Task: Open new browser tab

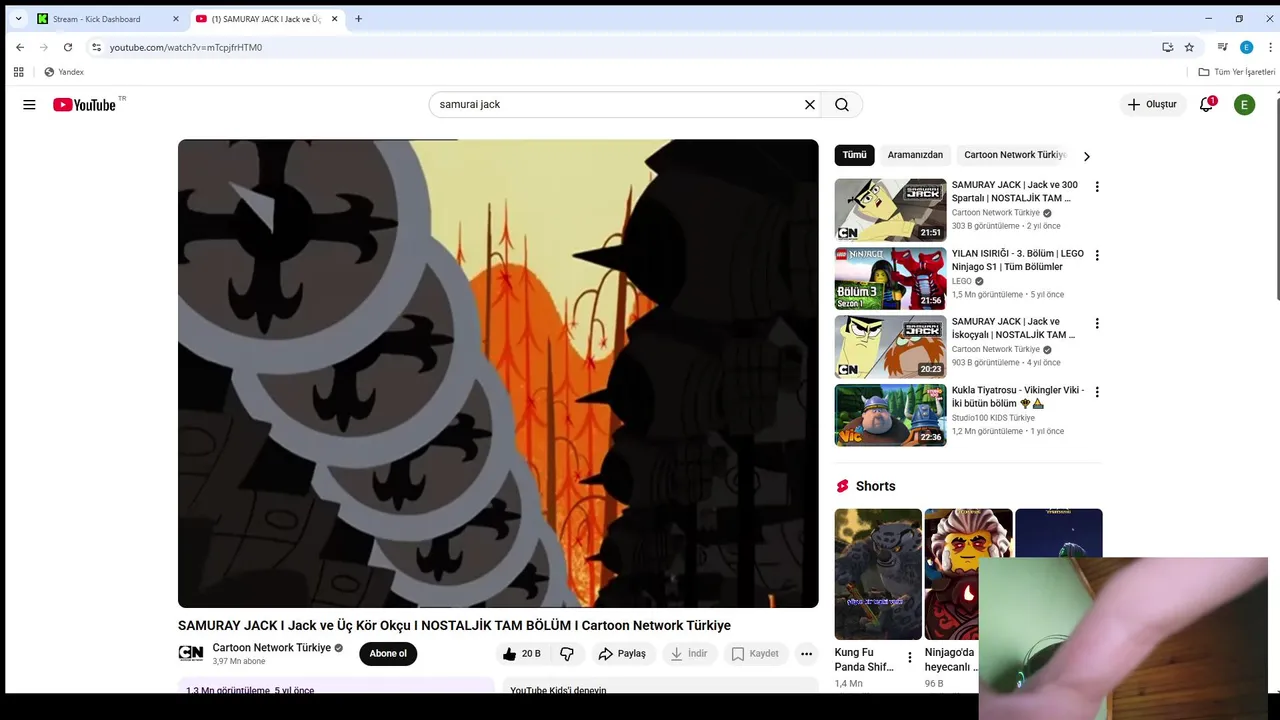Action: click(358, 19)
